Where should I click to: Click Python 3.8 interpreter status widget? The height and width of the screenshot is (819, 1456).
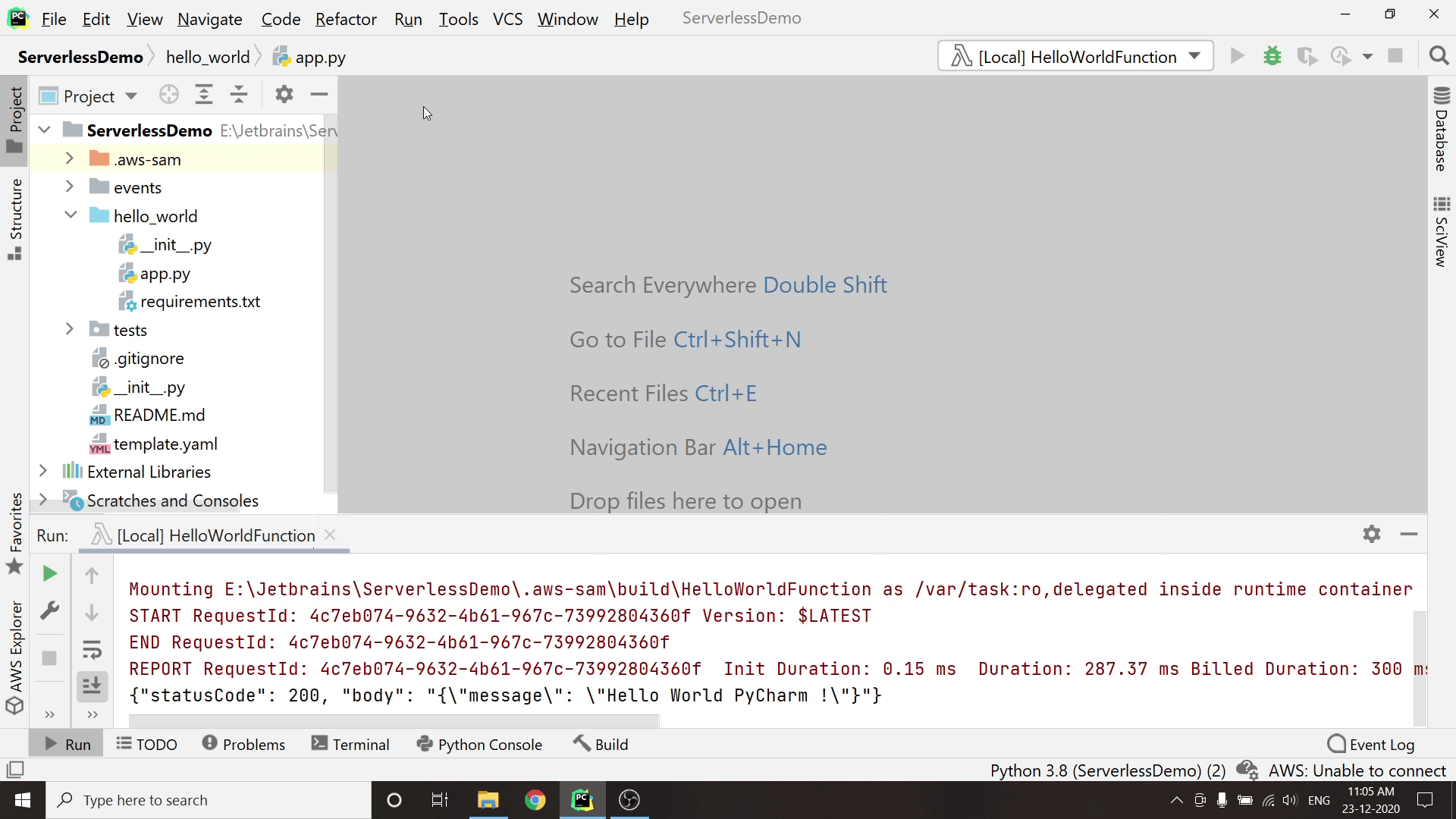(x=1107, y=770)
